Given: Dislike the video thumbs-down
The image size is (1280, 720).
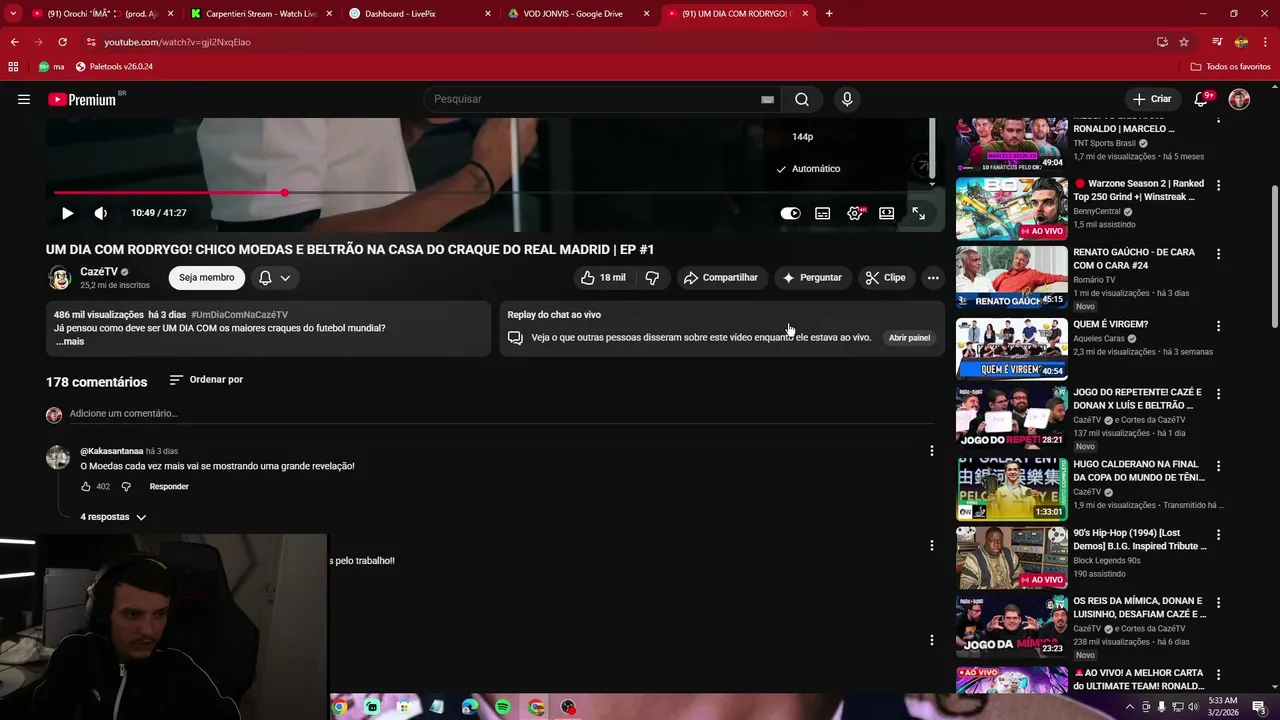Looking at the screenshot, I should tap(652, 278).
